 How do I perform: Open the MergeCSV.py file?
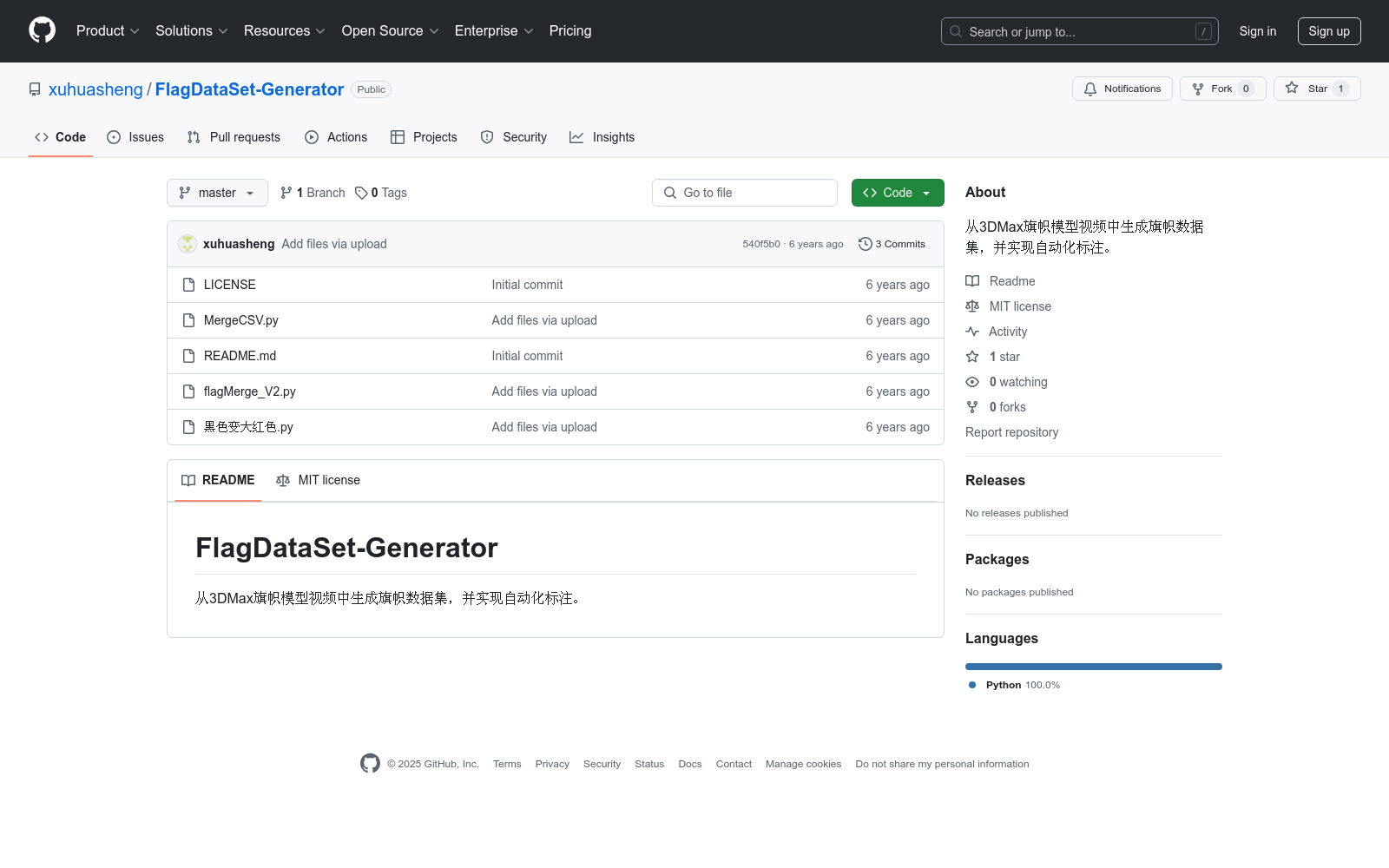[x=241, y=320]
